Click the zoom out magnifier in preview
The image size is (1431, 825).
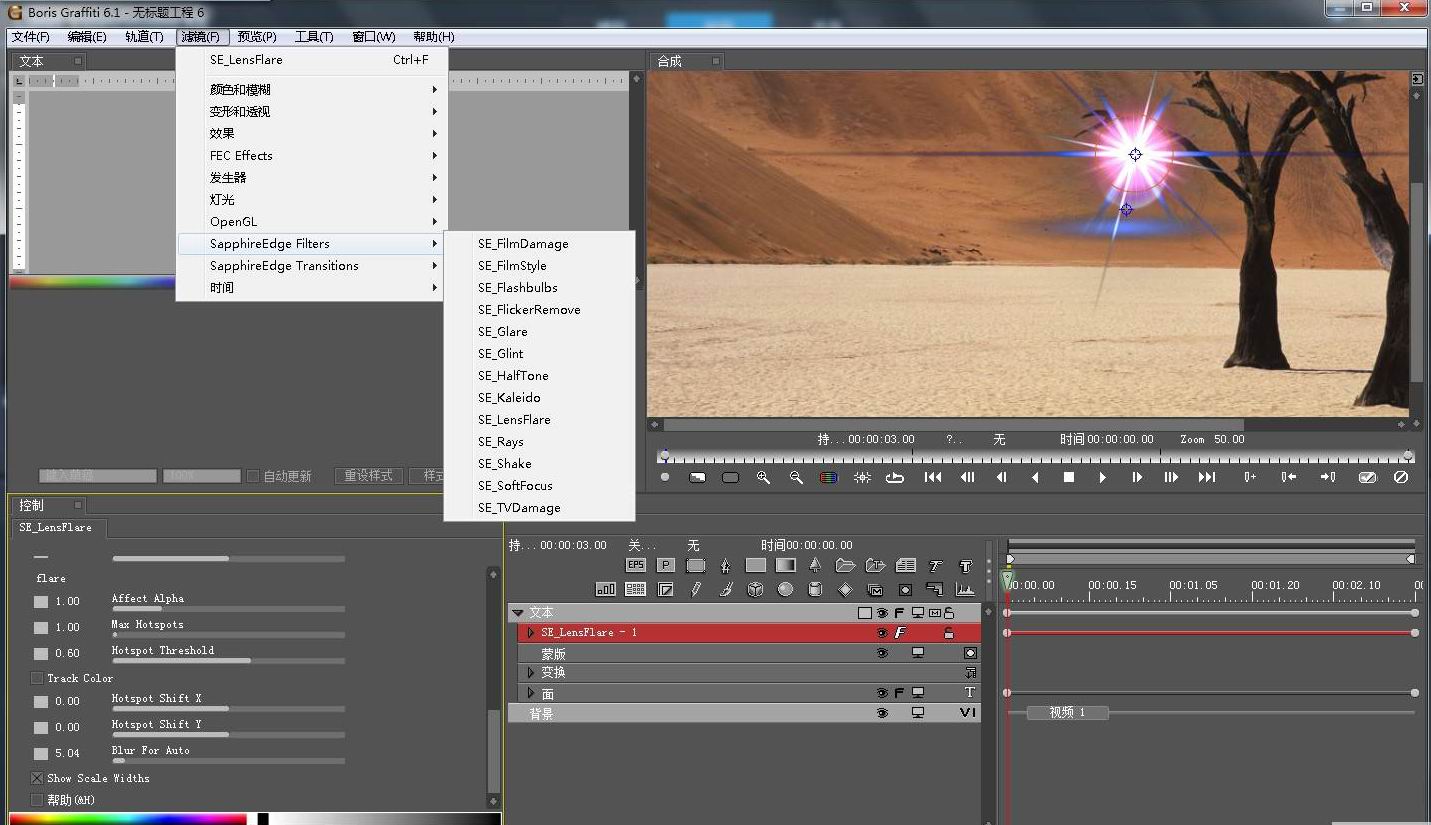pyautogui.click(x=796, y=477)
